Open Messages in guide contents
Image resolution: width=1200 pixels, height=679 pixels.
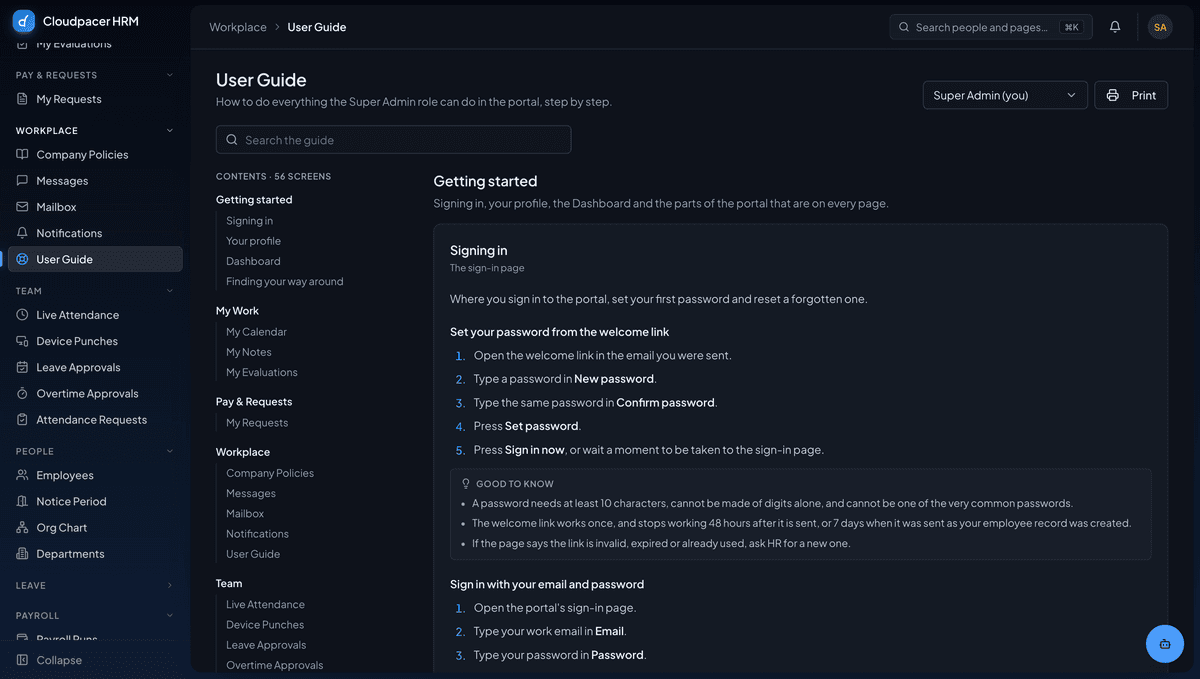(x=251, y=493)
